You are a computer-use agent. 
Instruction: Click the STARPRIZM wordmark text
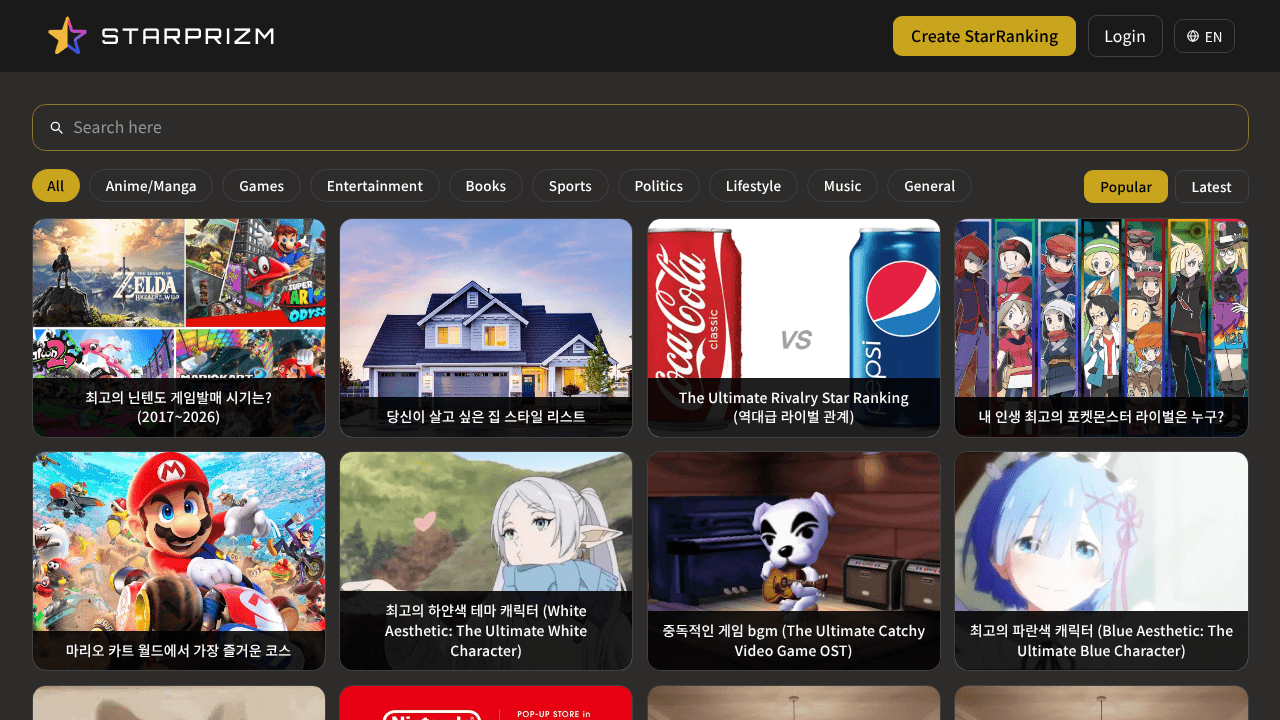click(x=188, y=36)
